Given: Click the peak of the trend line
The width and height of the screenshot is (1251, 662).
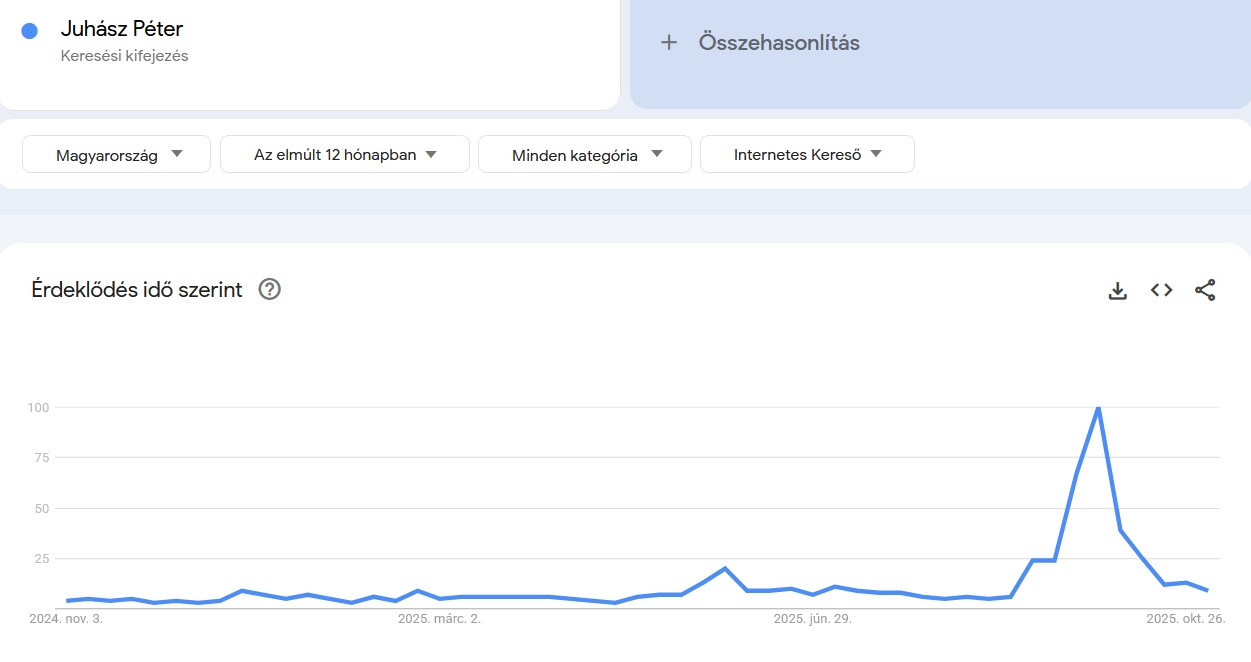Looking at the screenshot, I should point(1097,407).
